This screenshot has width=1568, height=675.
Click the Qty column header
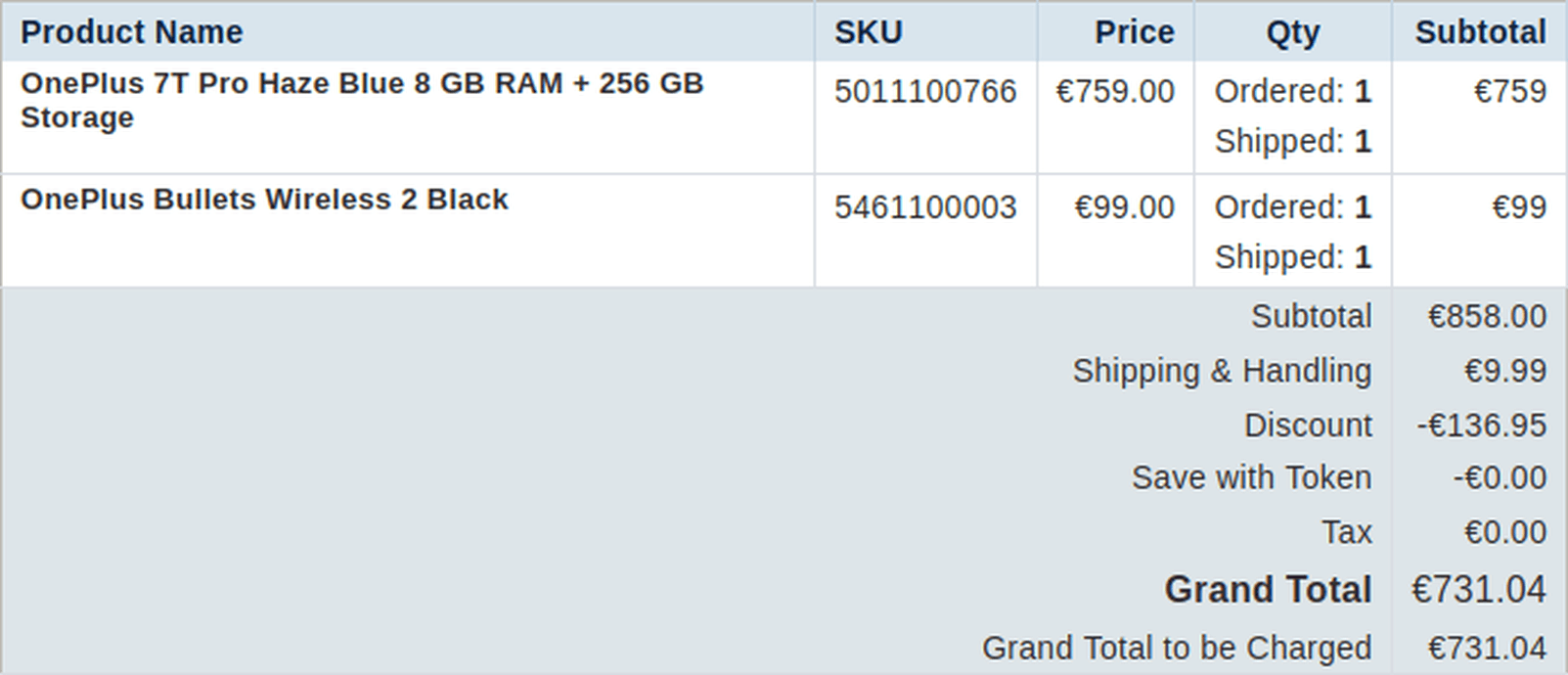1292,32
